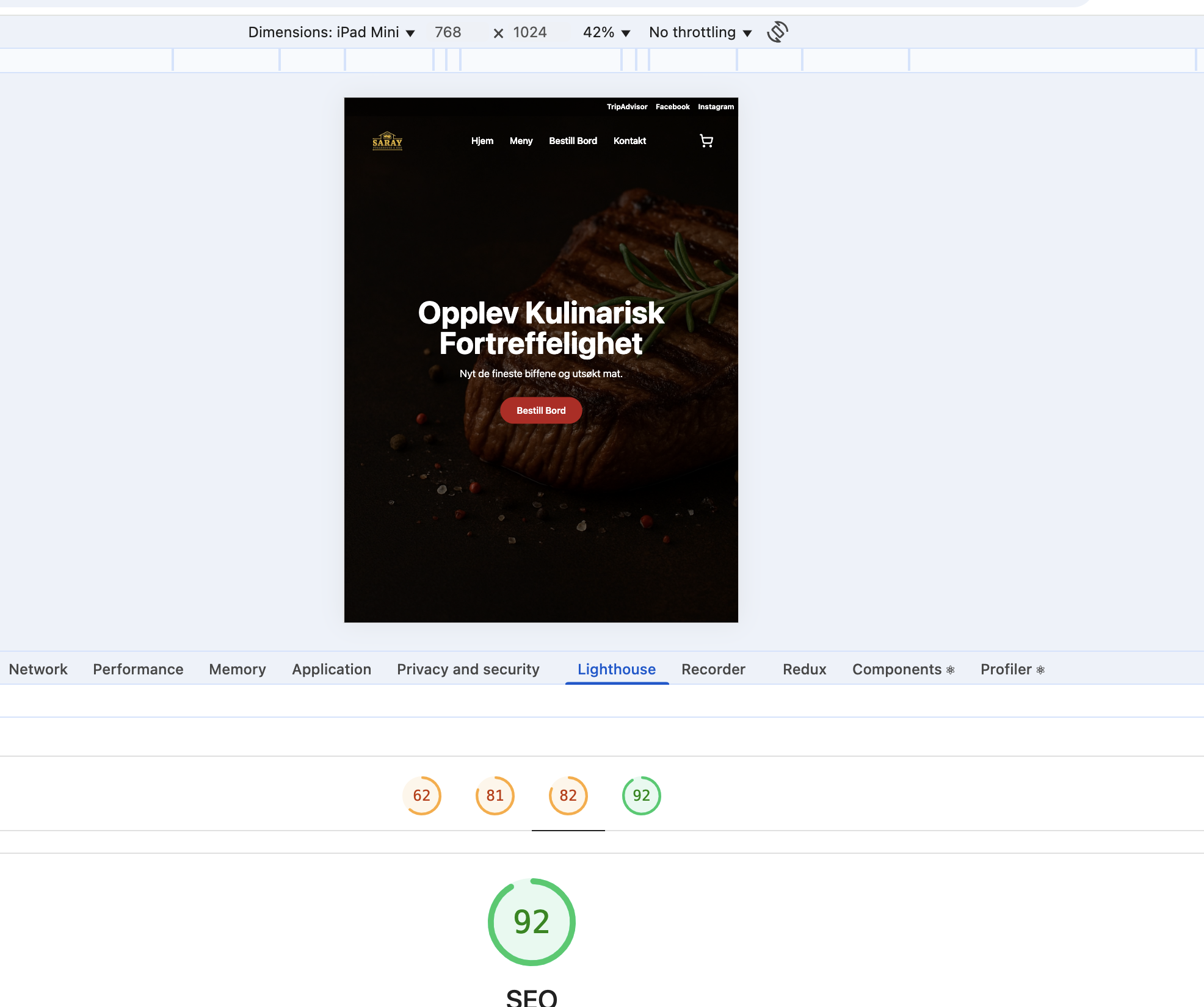This screenshot has width=1204, height=1007.
Task: Click the Saray restaurant logo
Action: (x=387, y=141)
